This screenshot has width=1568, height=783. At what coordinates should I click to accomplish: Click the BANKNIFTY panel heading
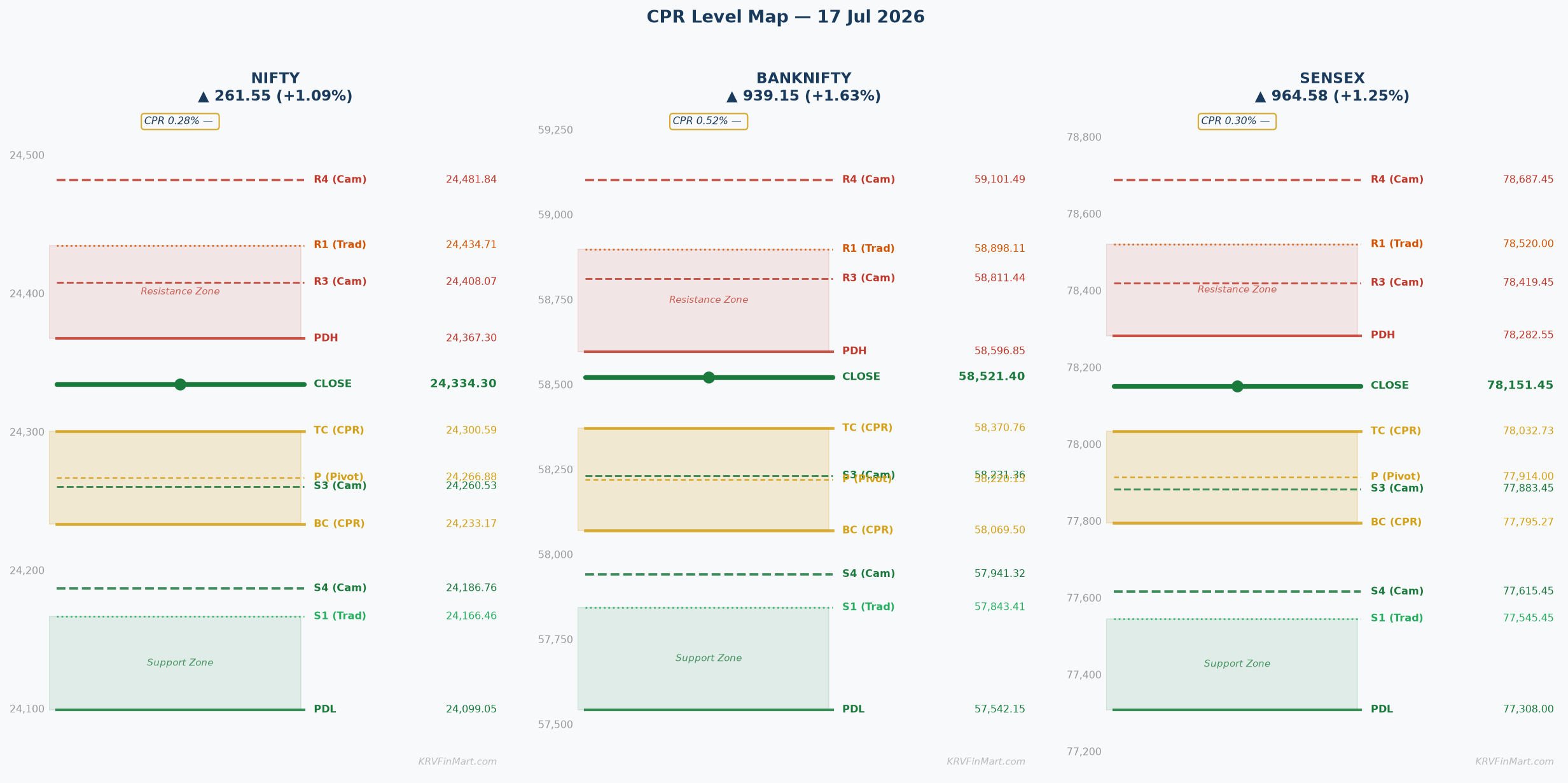pyautogui.click(x=803, y=78)
